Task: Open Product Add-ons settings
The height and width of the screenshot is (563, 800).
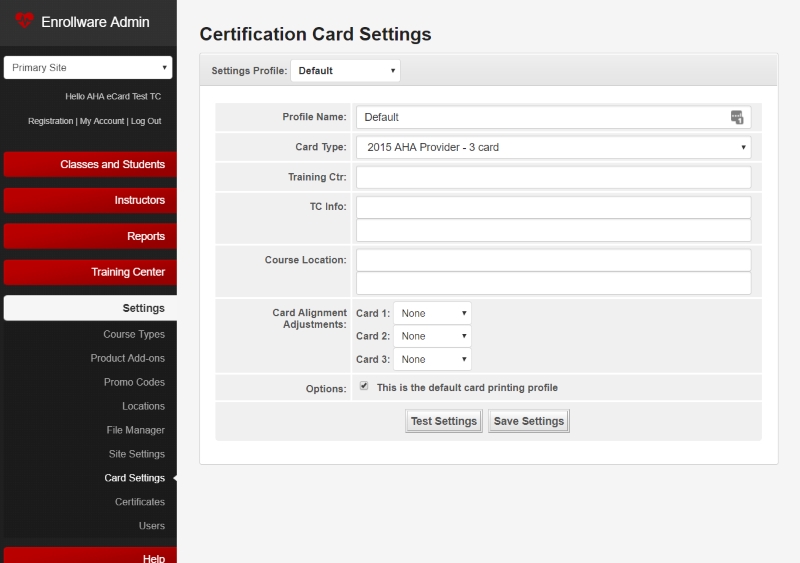Action: pyautogui.click(x=128, y=358)
